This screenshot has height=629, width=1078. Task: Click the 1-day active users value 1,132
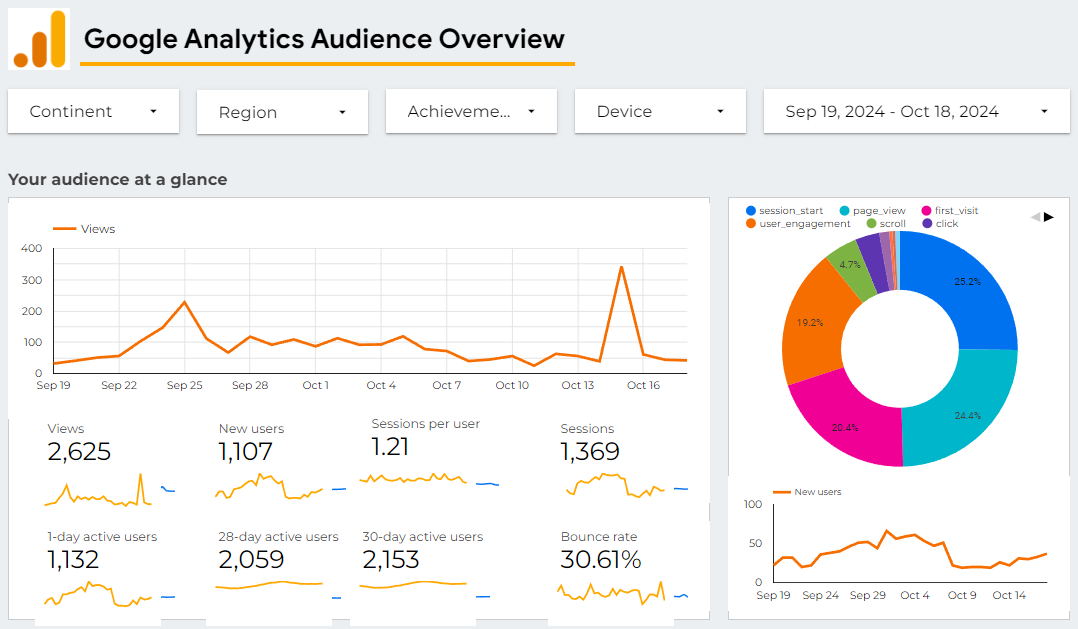(x=73, y=560)
